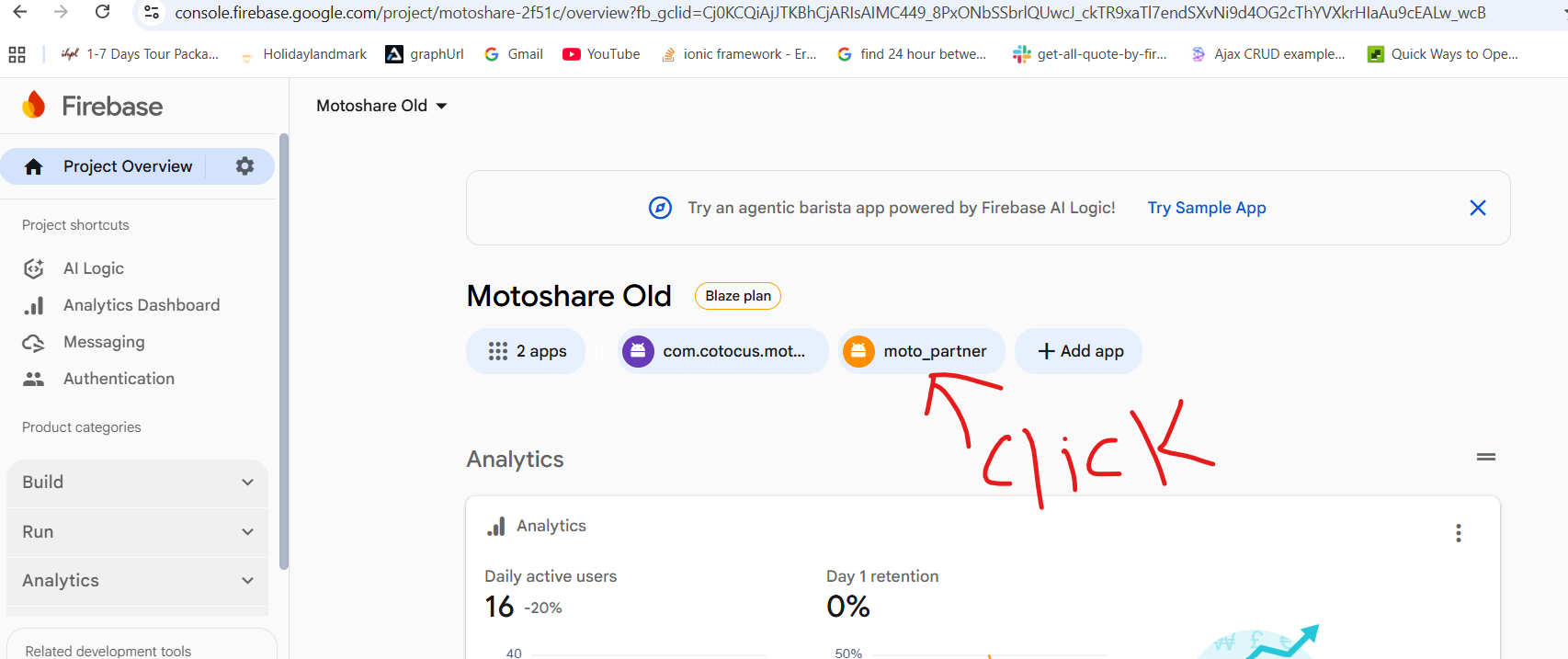Open the Analytics card three-dot menu
Image resolution: width=1568 pixels, height=659 pixels.
pos(1459,533)
